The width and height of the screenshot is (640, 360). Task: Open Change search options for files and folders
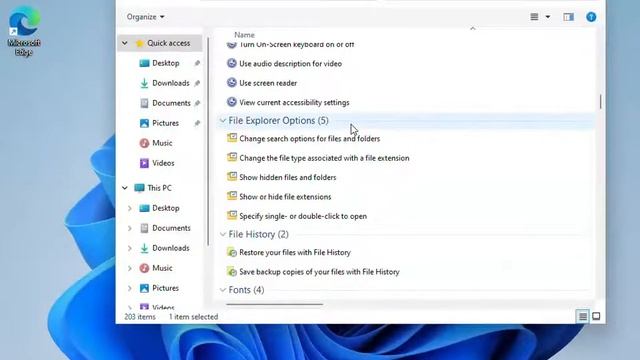tap(309, 139)
